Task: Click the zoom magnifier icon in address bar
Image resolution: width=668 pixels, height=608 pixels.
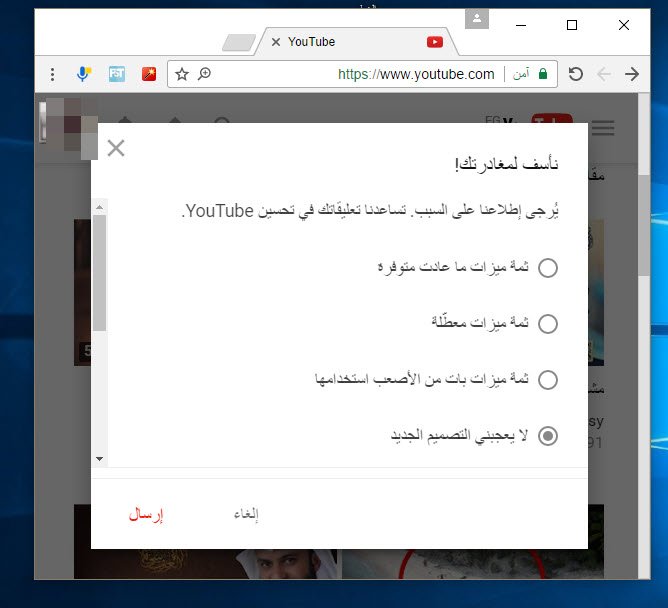Action: (204, 74)
